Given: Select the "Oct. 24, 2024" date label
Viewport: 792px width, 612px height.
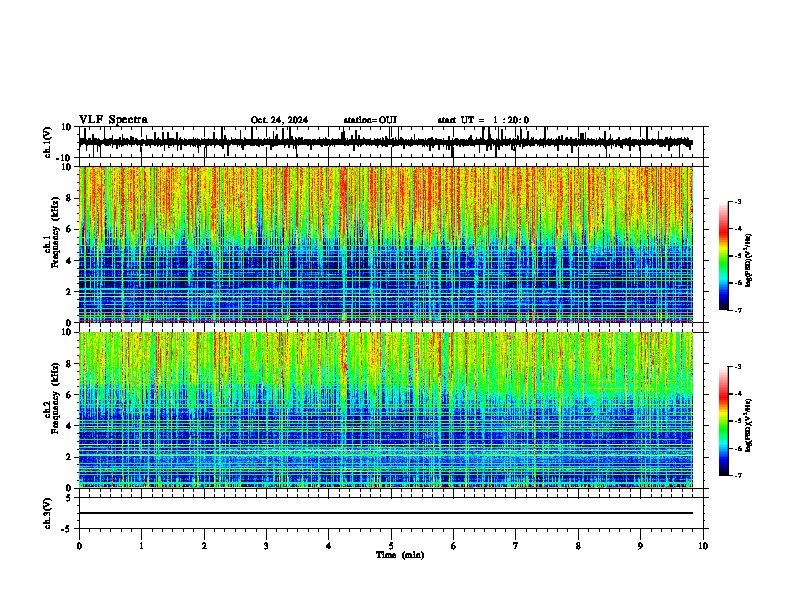Looking at the screenshot, I should pyautogui.click(x=279, y=120).
